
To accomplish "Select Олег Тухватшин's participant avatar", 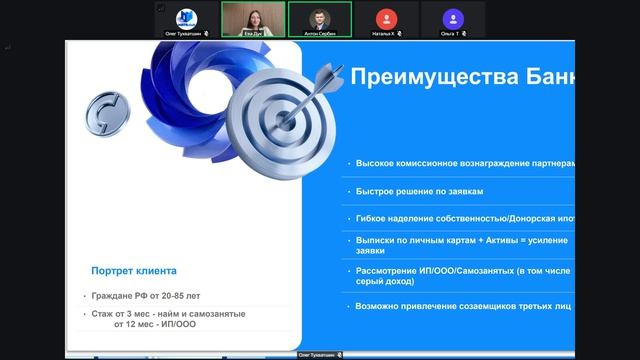I will 187,19.
